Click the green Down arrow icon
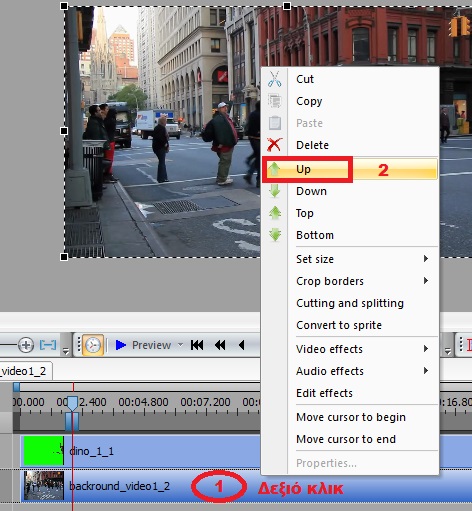Screen dimensions: 472x511 coord(275,191)
